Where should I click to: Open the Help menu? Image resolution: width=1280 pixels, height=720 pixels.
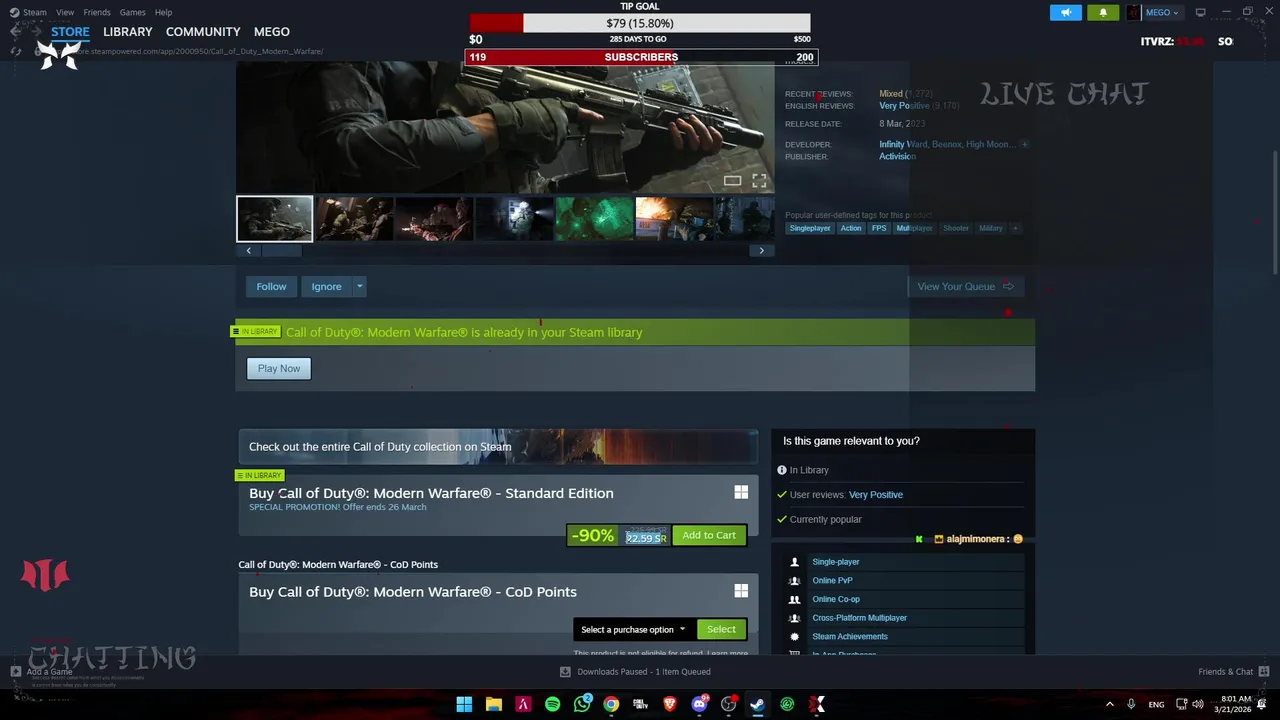point(163,12)
